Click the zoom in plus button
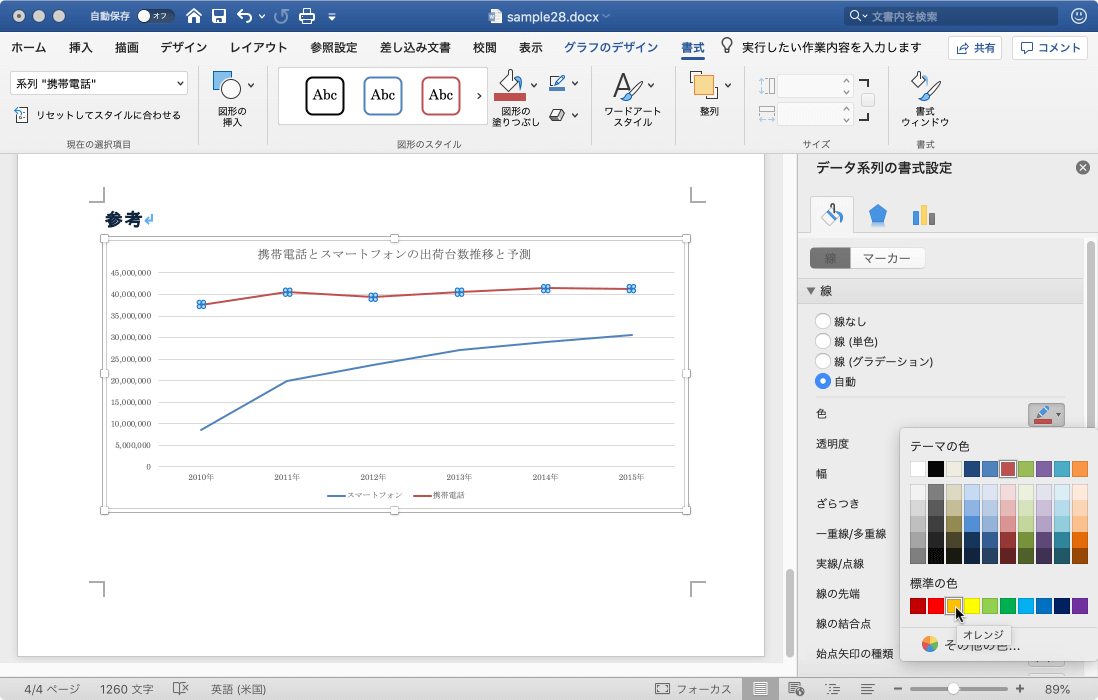This screenshot has height=700, width=1098. coord(1020,689)
